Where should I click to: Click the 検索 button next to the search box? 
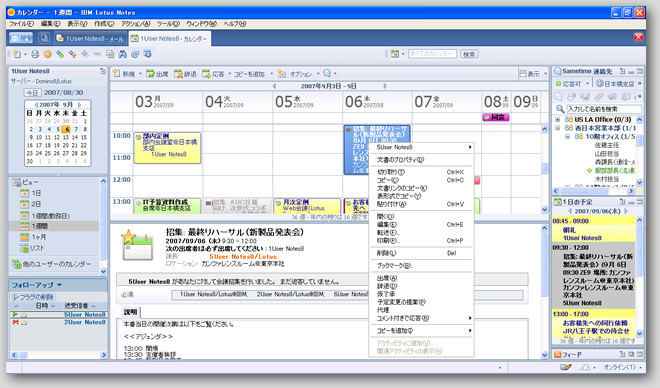point(469,54)
